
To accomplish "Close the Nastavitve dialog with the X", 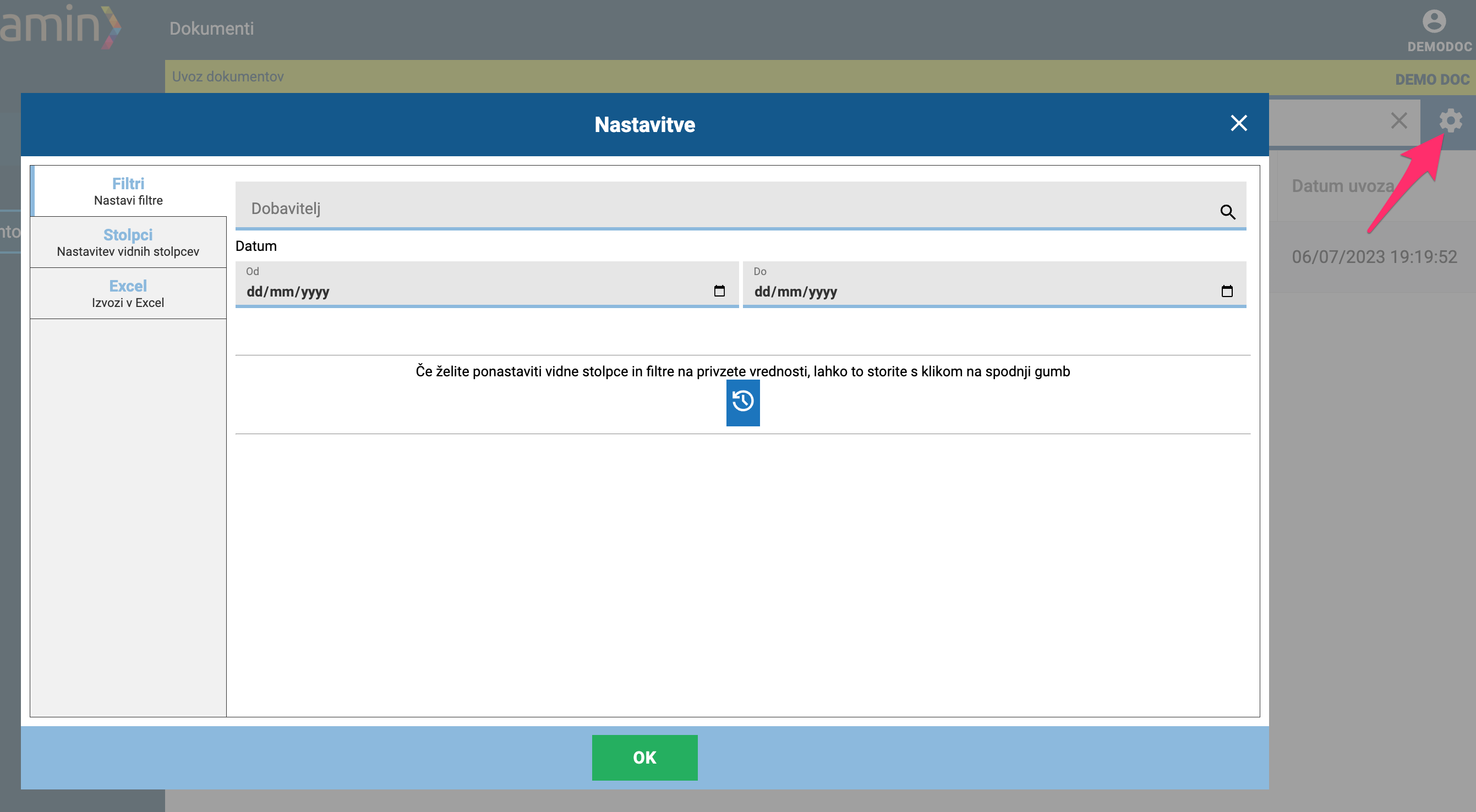I will point(1238,123).
